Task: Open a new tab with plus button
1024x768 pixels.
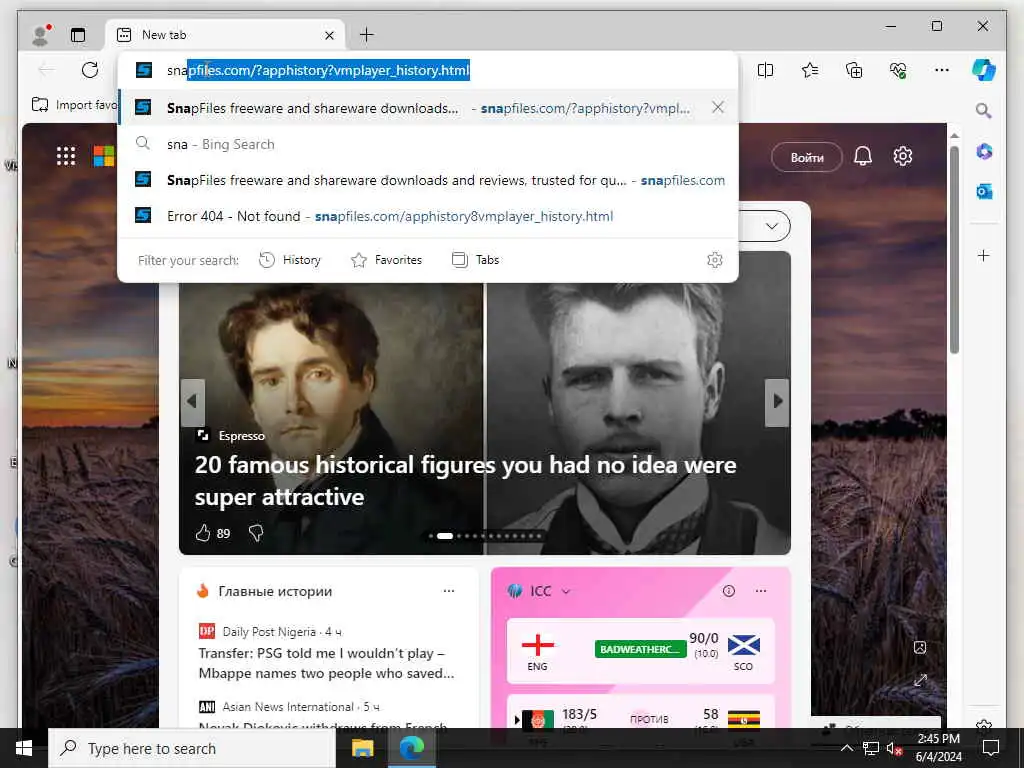Action: [x=367, y=35]
